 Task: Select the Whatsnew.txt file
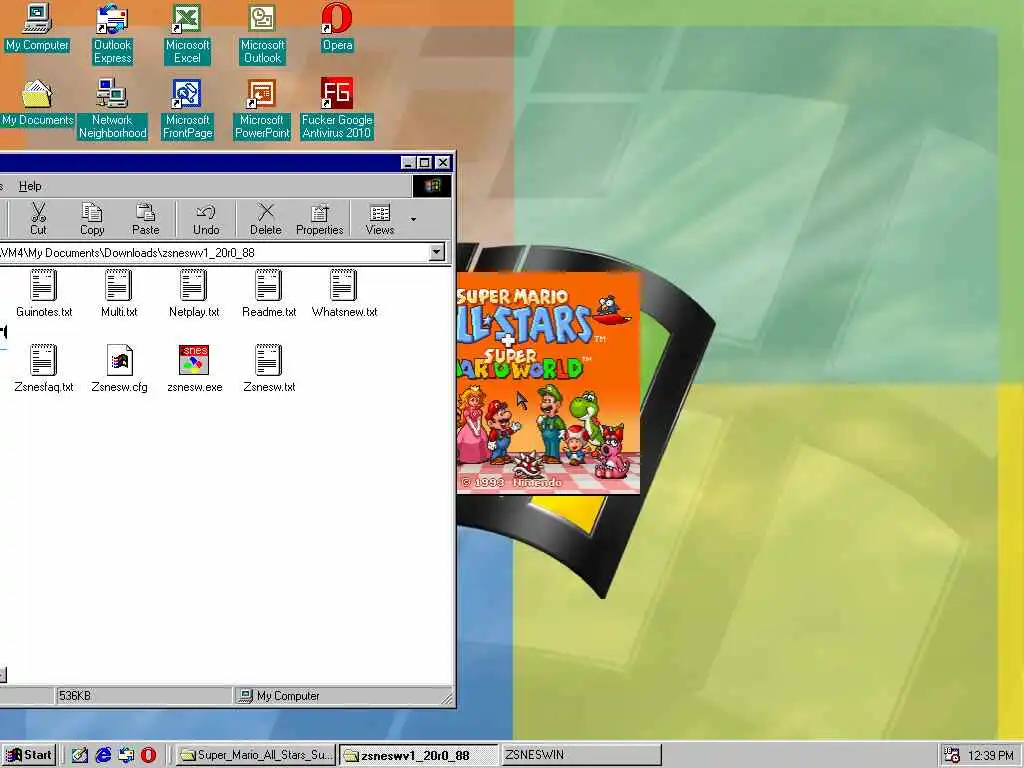point(344,293)
